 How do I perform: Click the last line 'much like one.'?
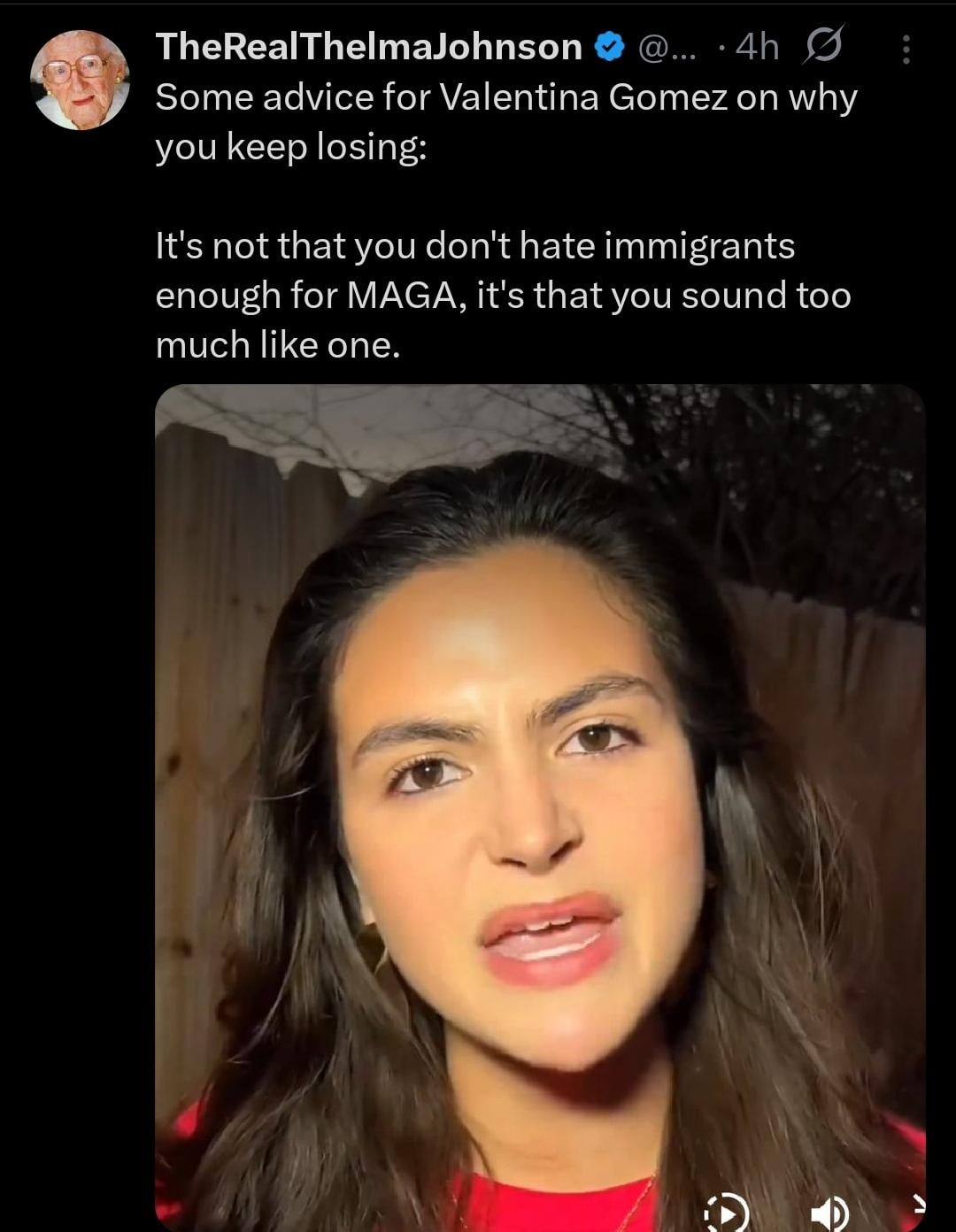(278, 345)
